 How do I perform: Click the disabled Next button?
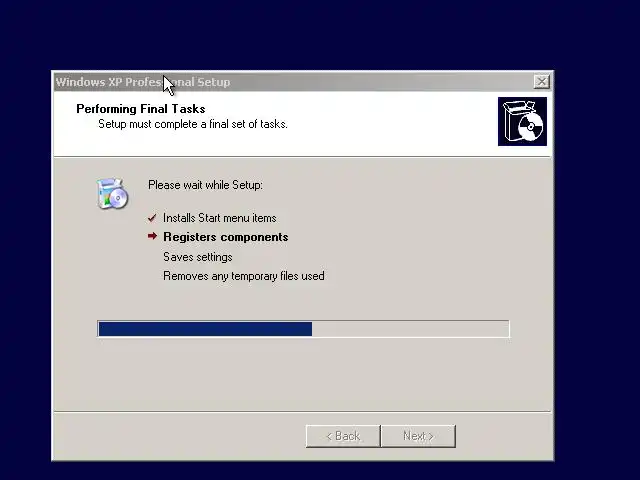coord(418,436)
